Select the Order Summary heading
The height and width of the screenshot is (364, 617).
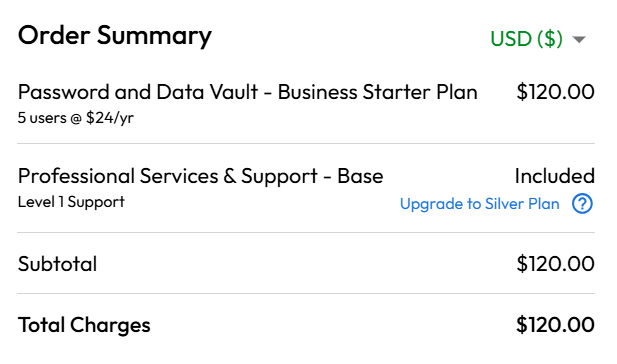click(x=115, y=36)
